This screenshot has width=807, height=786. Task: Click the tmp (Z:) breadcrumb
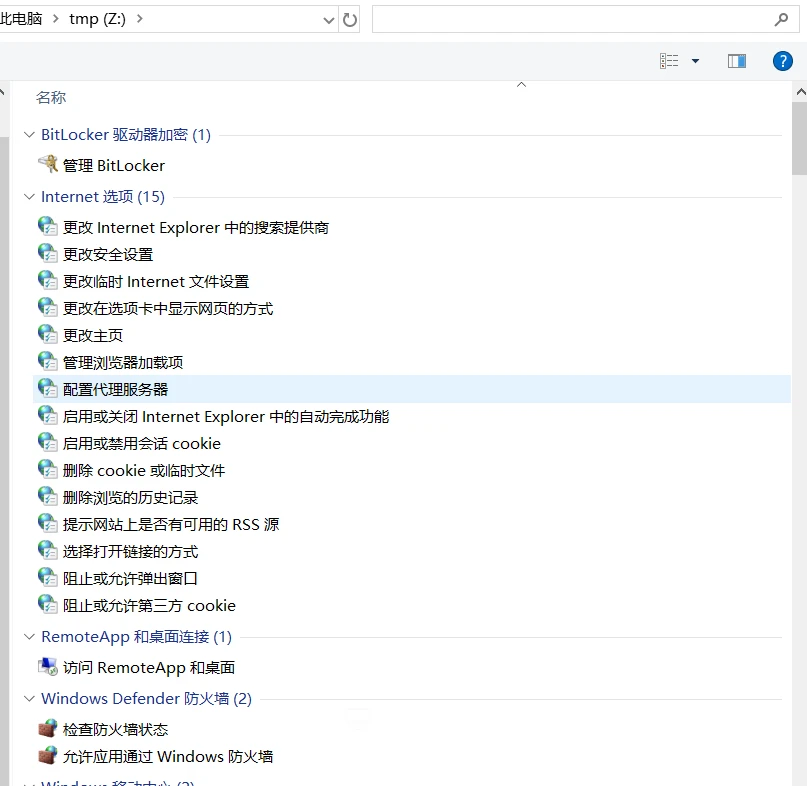(97, 19)
